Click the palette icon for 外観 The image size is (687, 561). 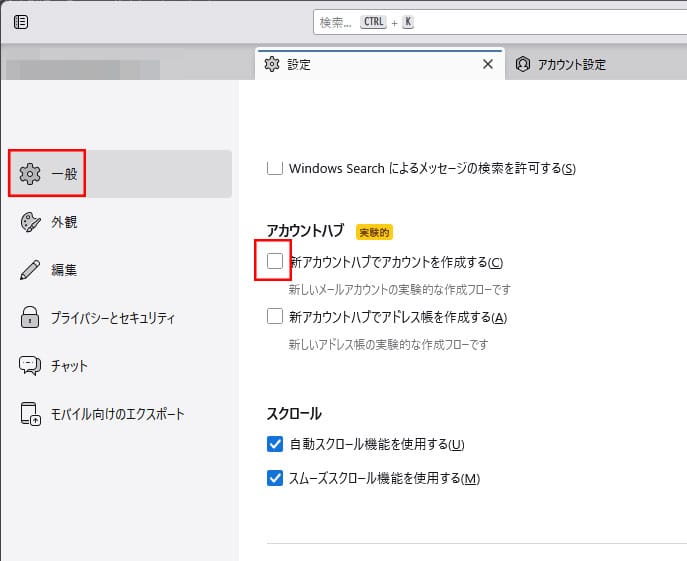(30, 222)
